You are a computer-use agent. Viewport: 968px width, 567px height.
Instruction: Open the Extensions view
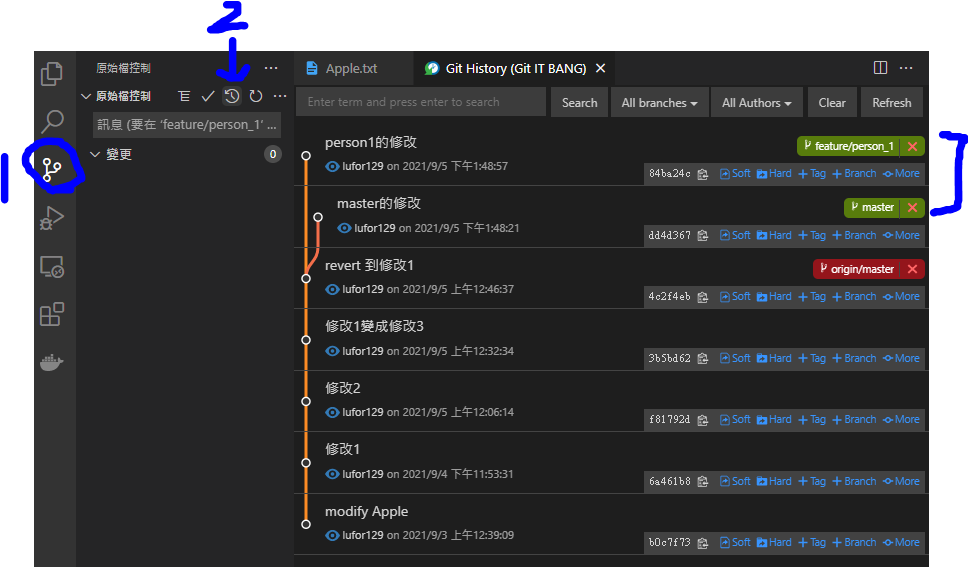pyautogui.click(x=52, y=314)
